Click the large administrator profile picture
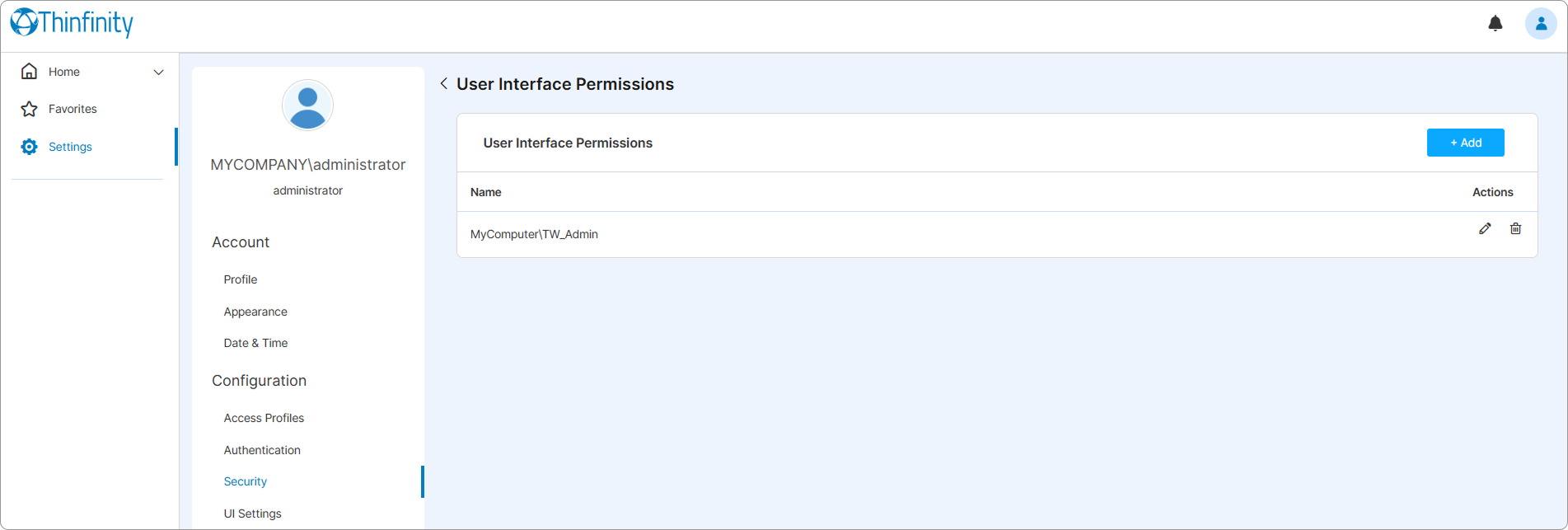This screenshot has height=530, width=1568. tap(307, 106)
